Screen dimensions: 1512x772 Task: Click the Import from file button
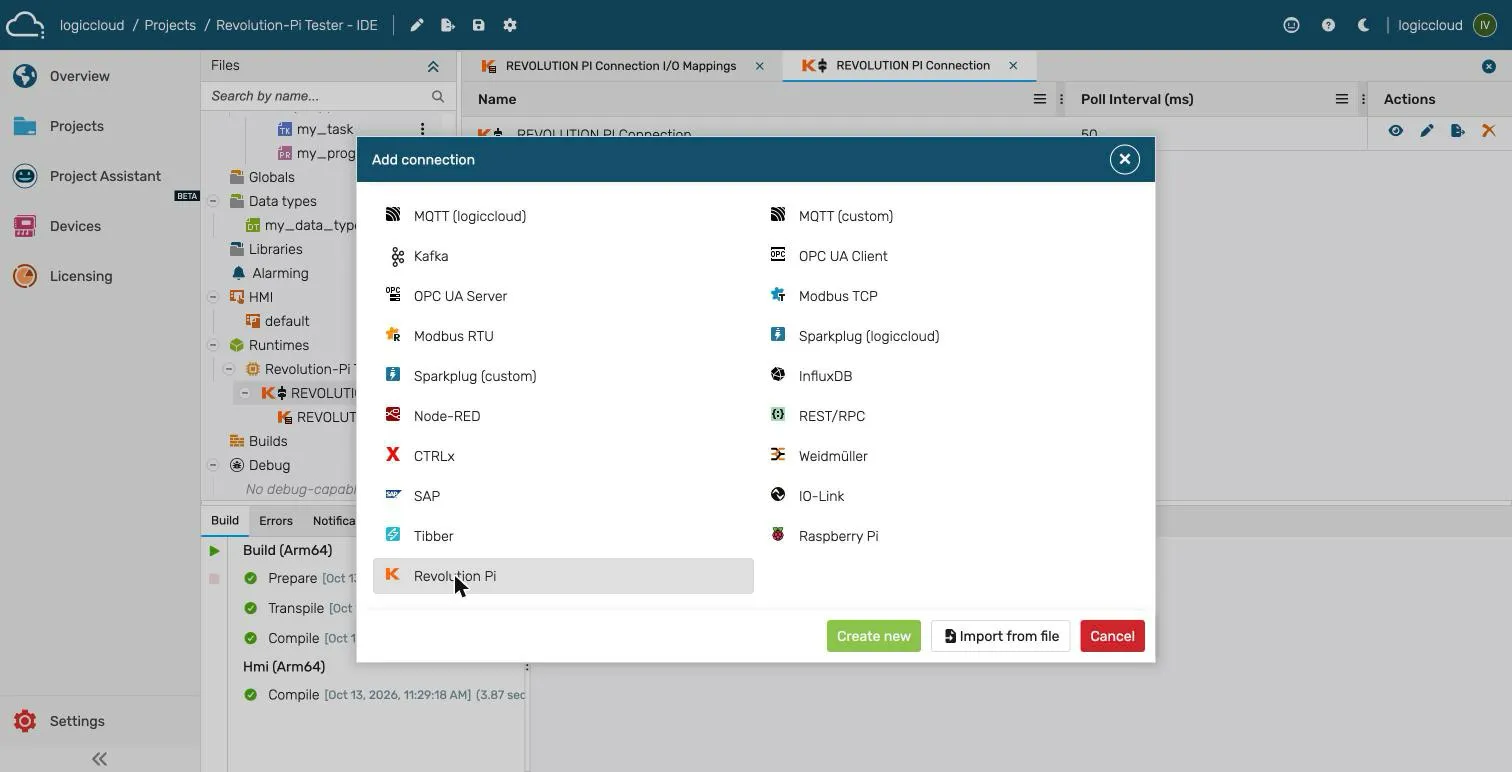coord(1001,636)
